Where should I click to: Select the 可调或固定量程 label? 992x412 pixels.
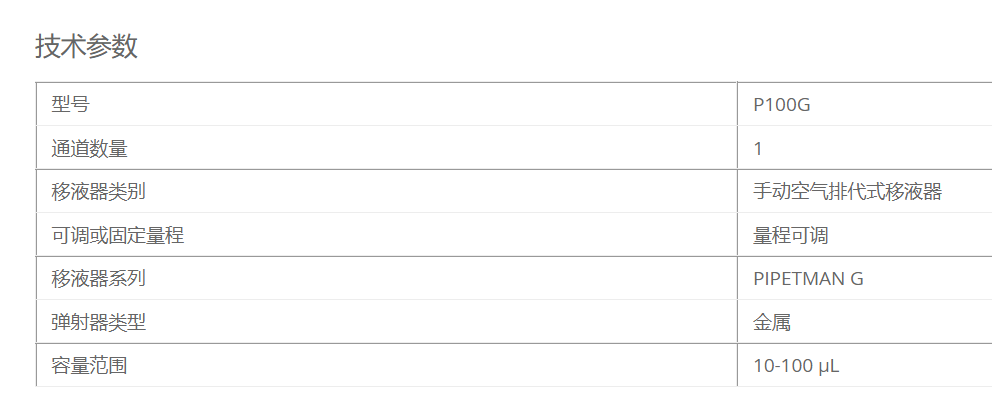(118, 235)
